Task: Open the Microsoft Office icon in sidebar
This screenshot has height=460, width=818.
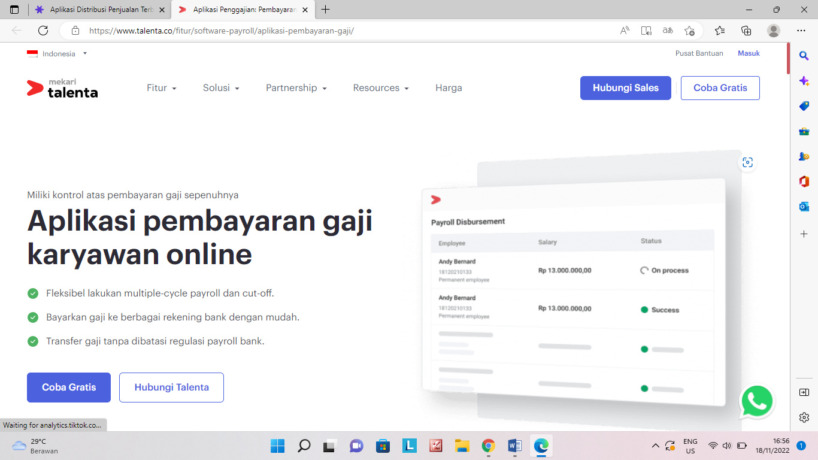Action: click(x=804, y=181)
